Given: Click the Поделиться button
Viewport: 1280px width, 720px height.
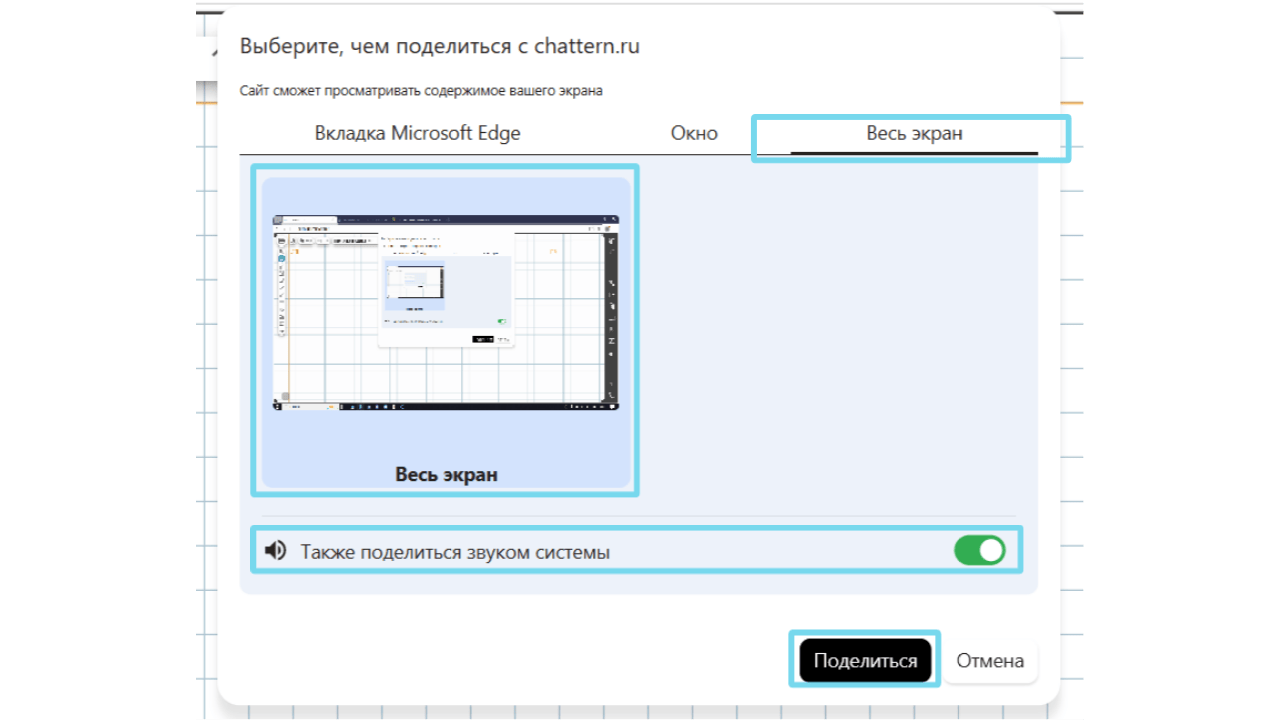Looking at the screenshot, I should click(x=865, y=661).
